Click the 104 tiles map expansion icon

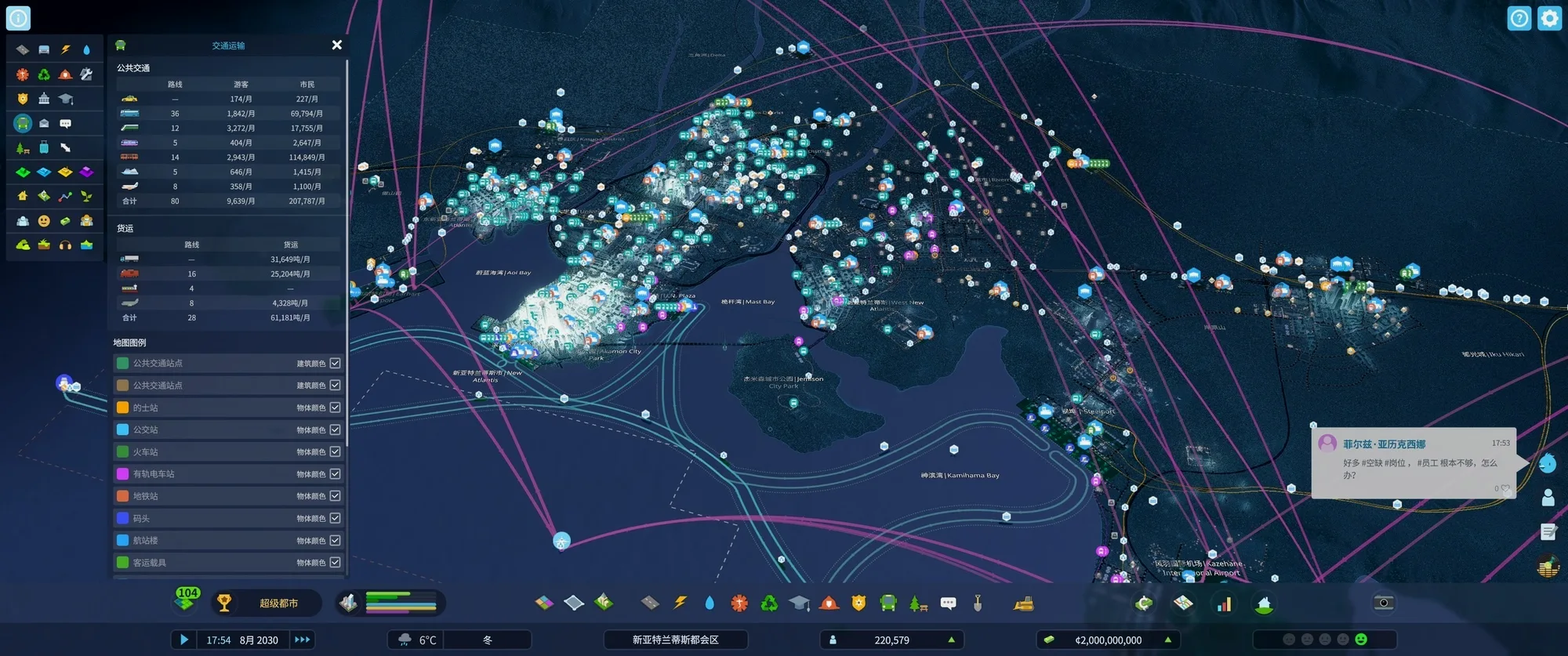[x=187, y=600]
